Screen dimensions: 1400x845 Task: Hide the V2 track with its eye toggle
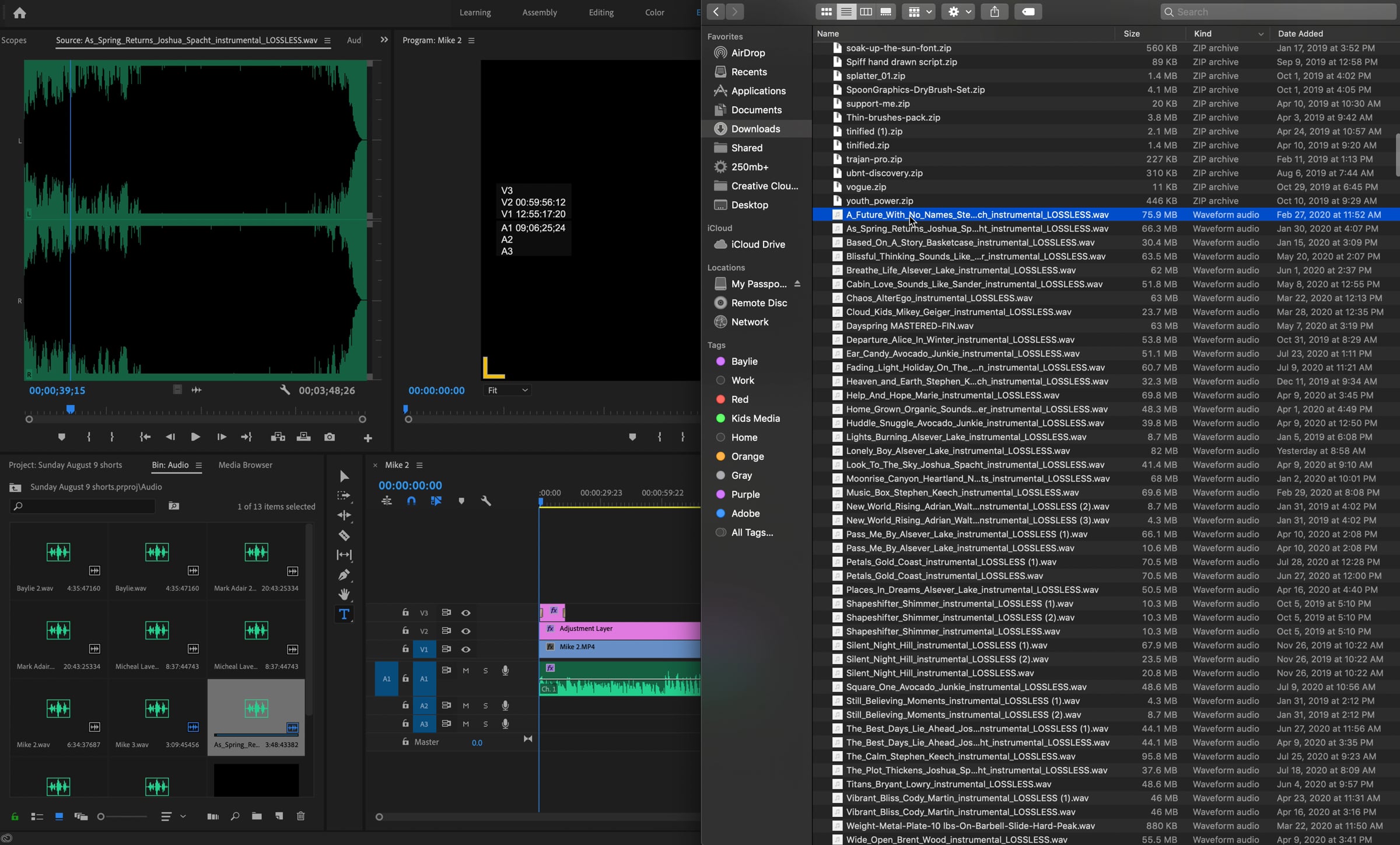click(466, 631)
